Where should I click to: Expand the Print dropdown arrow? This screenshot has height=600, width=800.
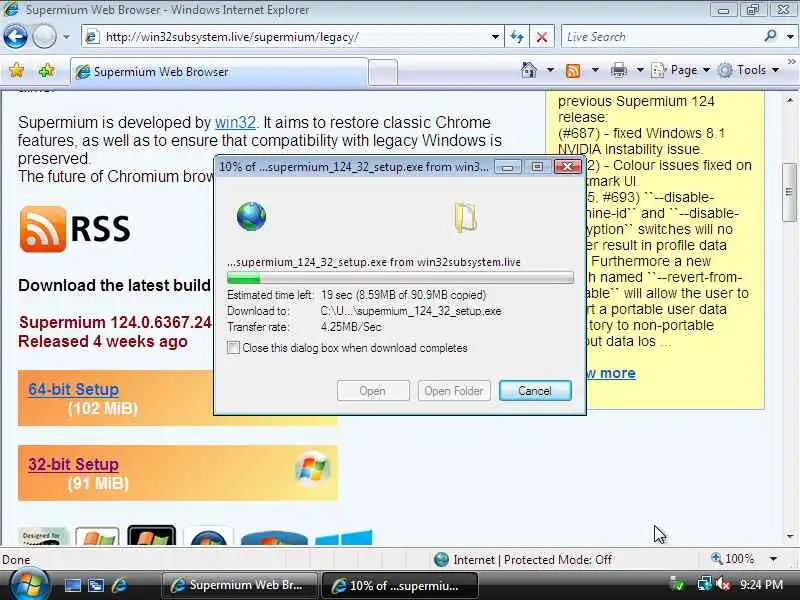point(640,70)
